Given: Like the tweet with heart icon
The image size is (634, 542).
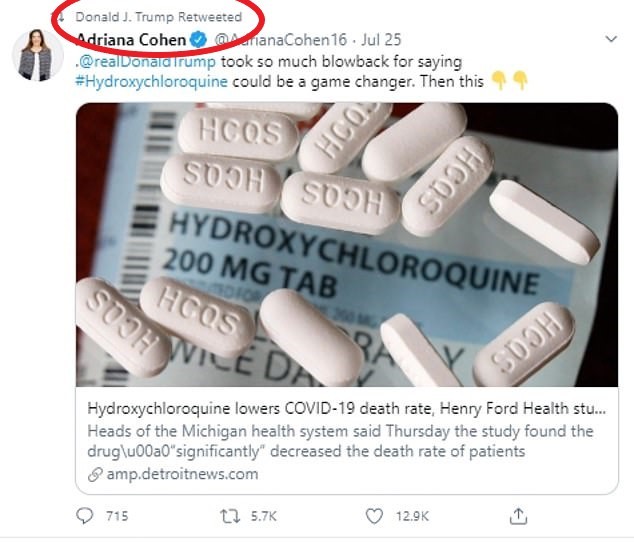Looking at the screenshot, I should tap(374, 516).
